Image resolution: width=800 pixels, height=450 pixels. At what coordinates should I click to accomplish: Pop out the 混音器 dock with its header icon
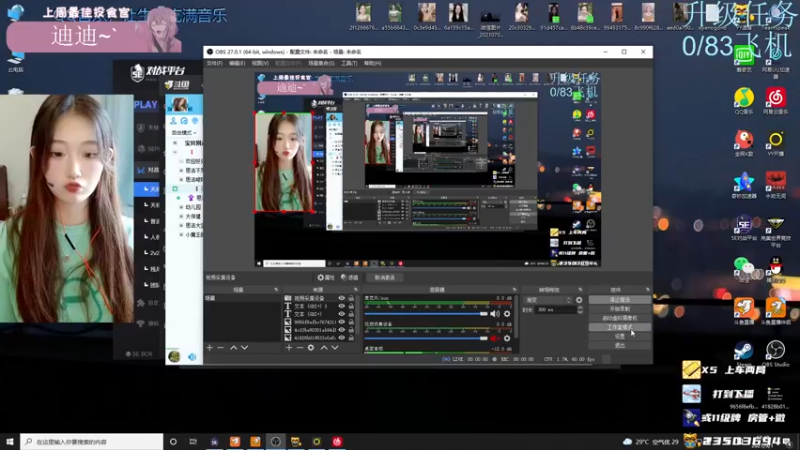pos(514,290)
